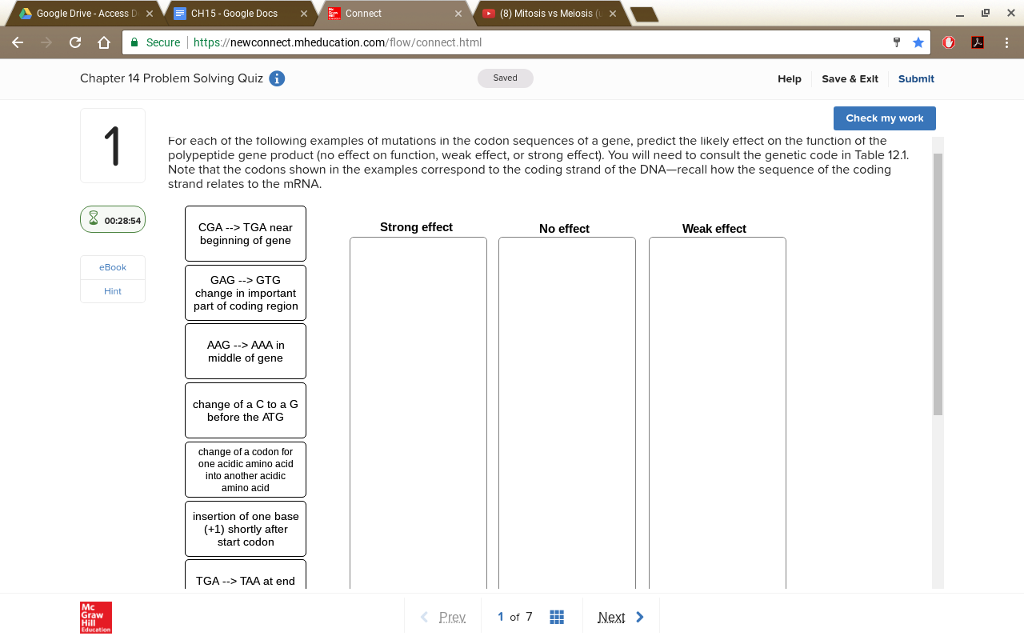Click the hourglass timer icon

(x=93, y=218)
